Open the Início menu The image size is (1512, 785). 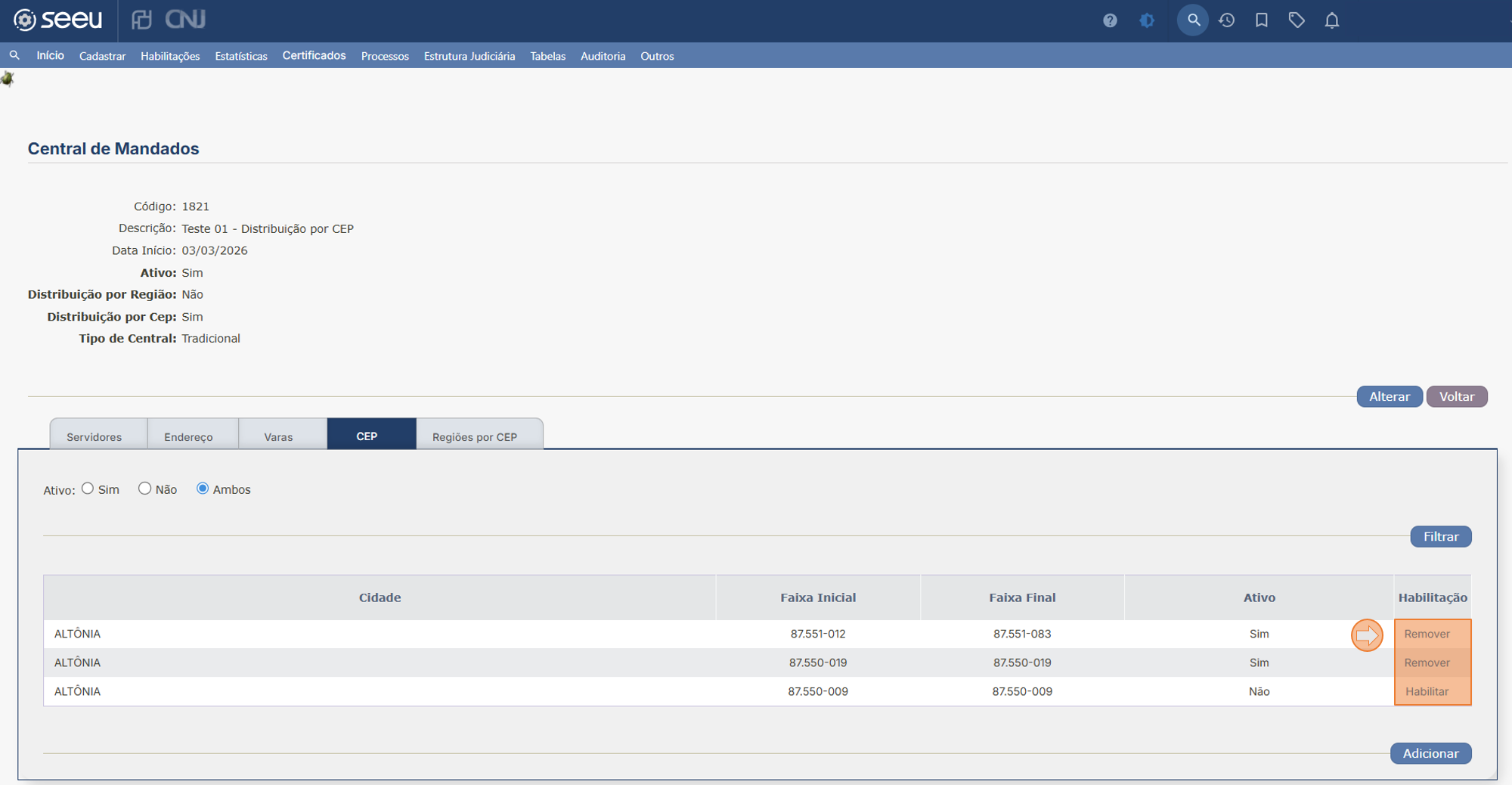[50, 56]
